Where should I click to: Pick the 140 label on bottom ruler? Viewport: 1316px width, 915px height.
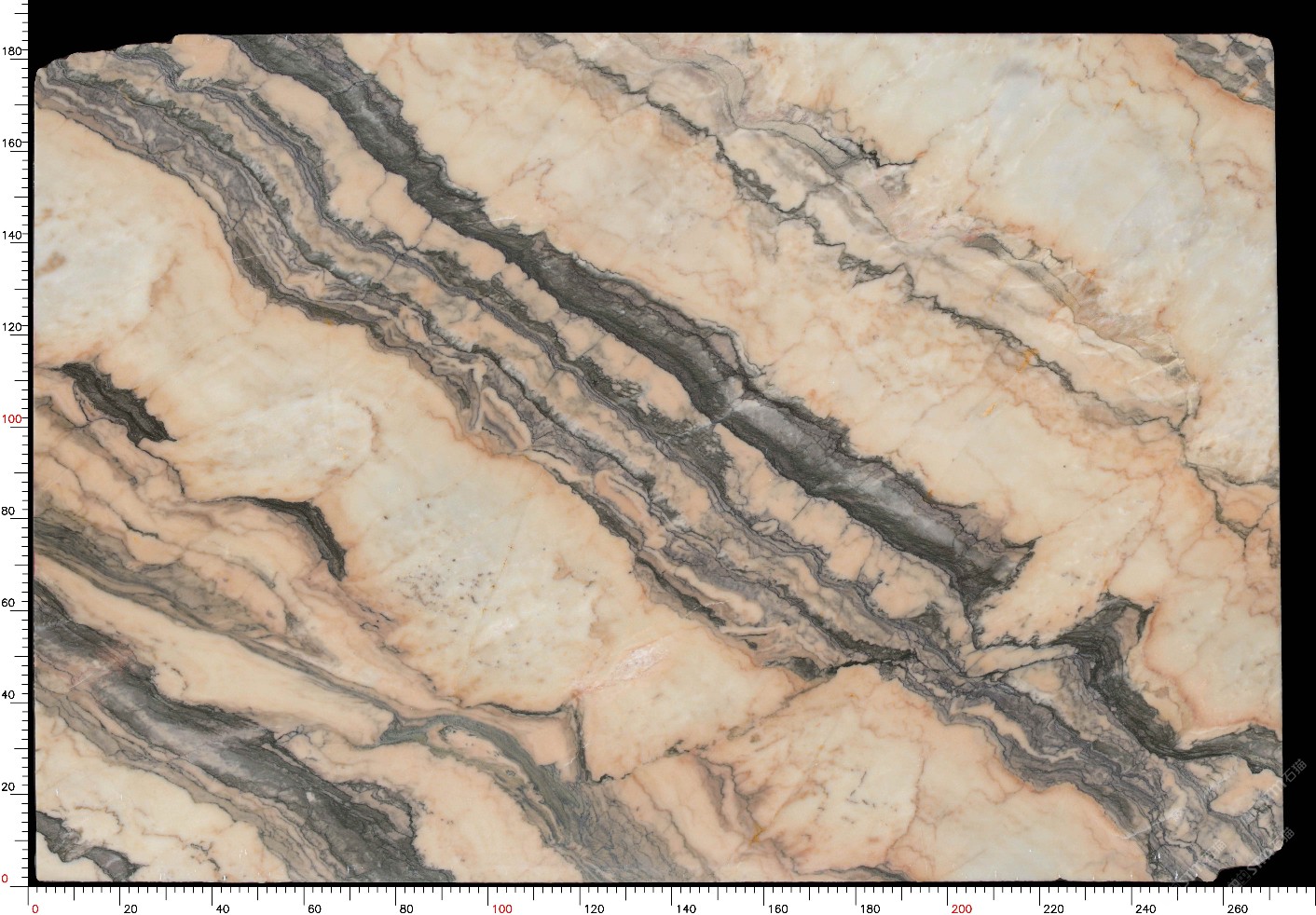pyautogui.click(x=685, y=908)
